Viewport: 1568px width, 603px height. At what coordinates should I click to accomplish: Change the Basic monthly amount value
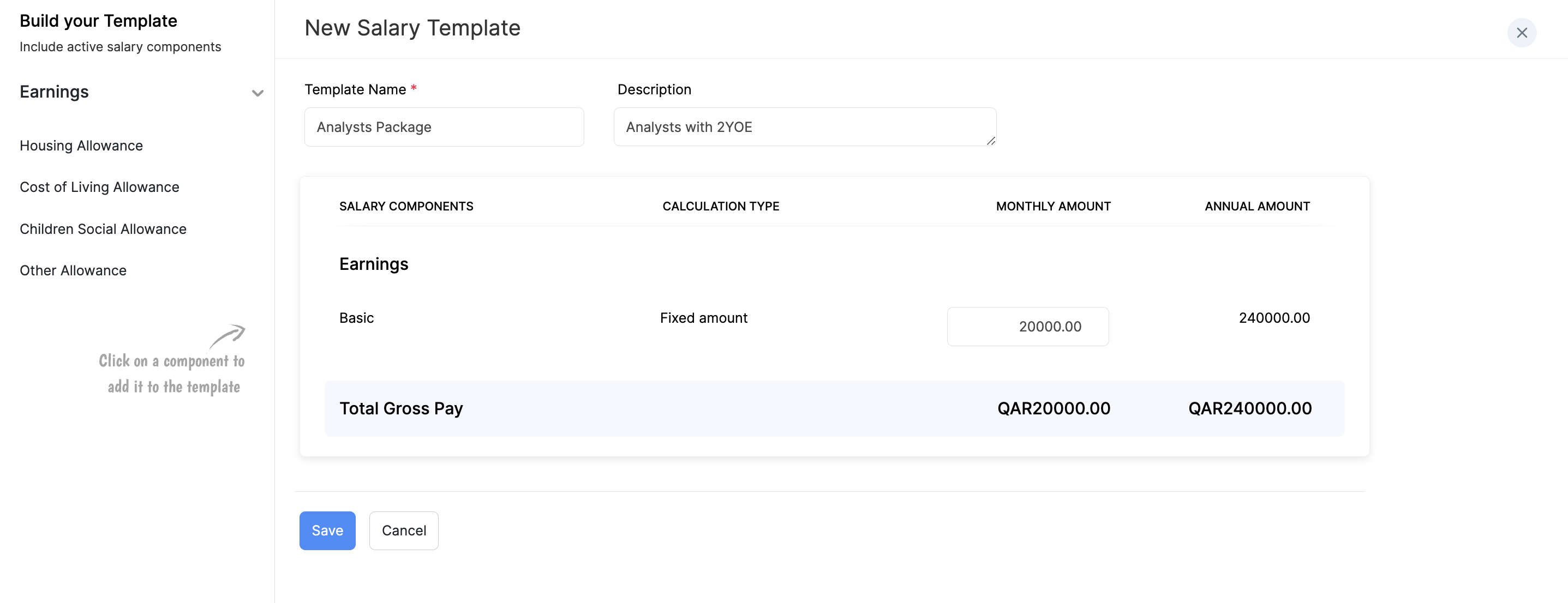point(1028,326)
